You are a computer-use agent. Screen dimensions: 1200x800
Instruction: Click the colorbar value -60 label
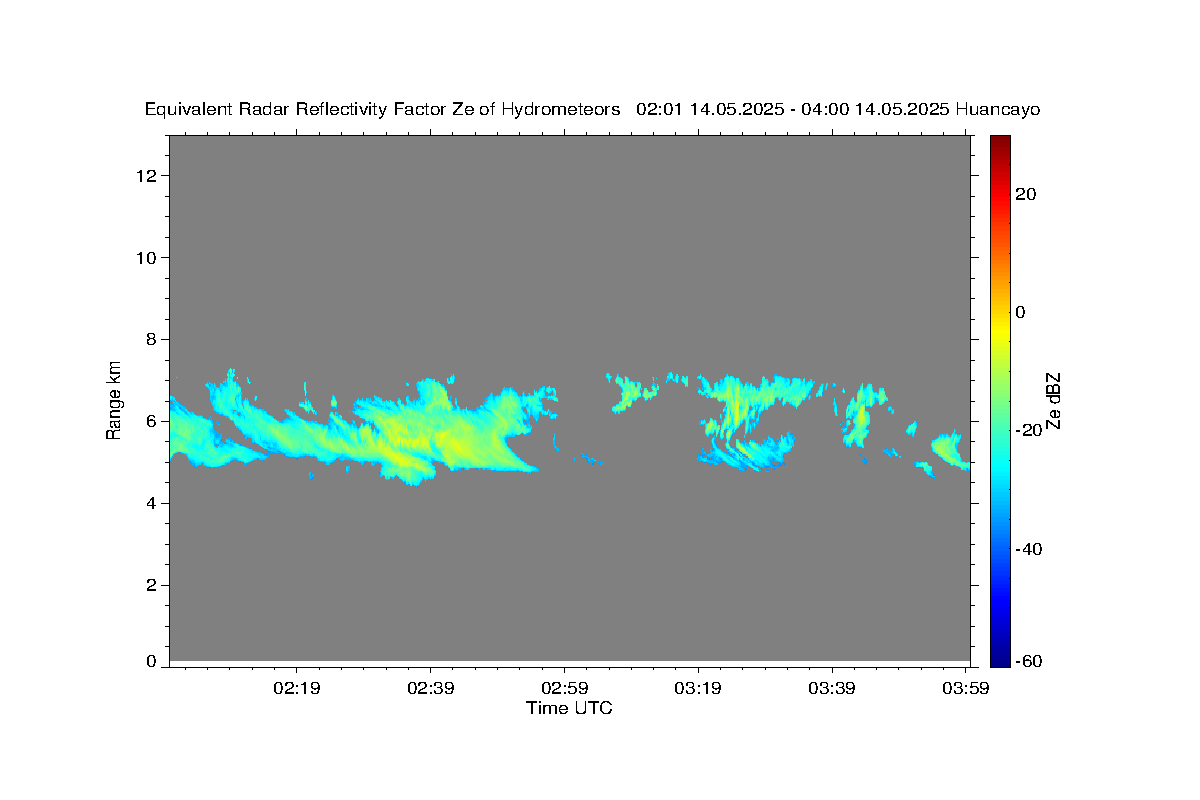(x=1028, y=661)
